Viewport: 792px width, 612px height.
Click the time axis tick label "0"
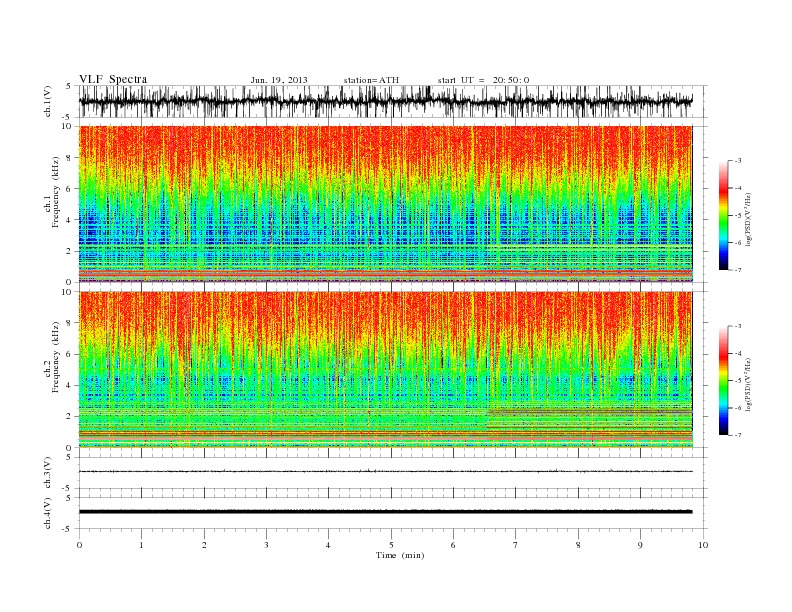(79, 545)
